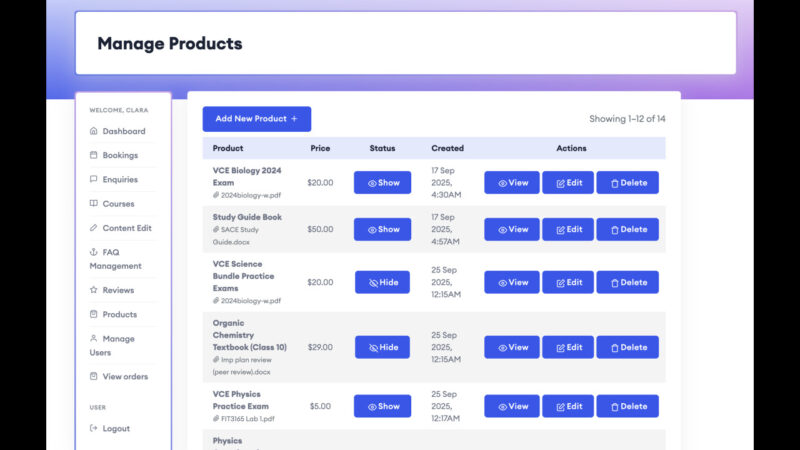Viewport: 800px width, 450px height.
Task: Delete VCE Science Bundle Practice Exams
Action: (x=628, y=282)
